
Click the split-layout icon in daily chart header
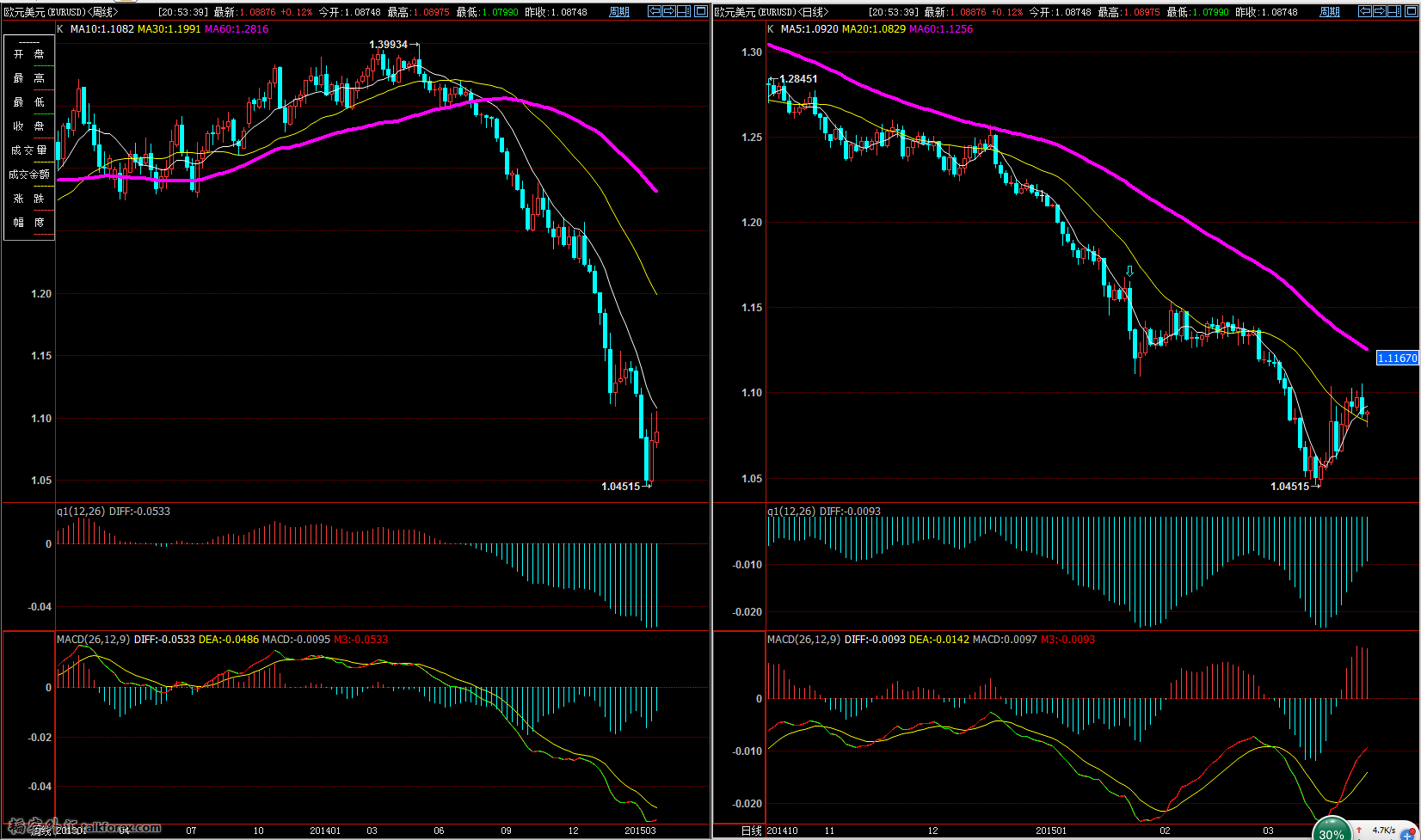click(x=1394, y=11)
